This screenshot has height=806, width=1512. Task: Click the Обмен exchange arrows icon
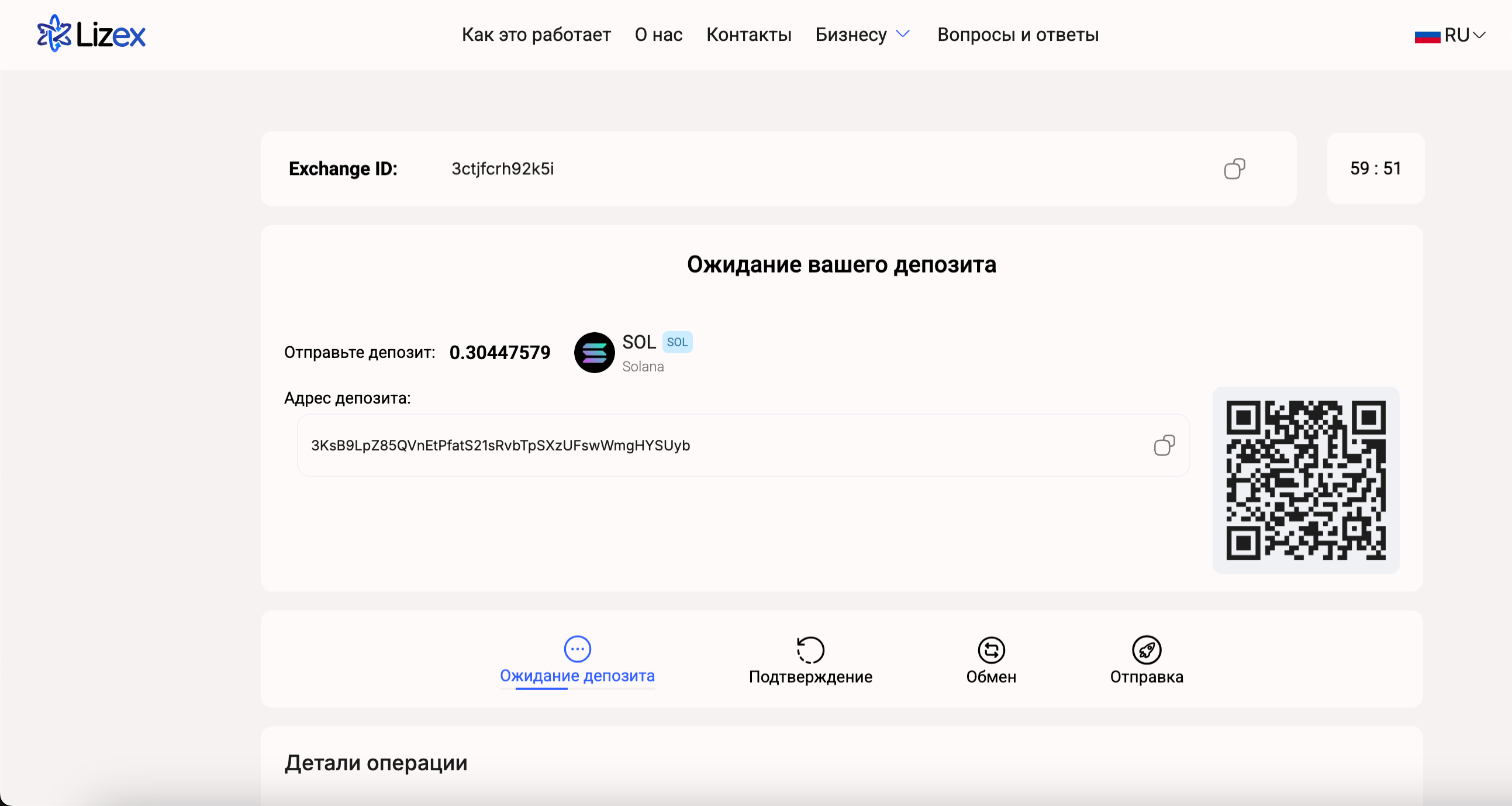coord(991,650)
